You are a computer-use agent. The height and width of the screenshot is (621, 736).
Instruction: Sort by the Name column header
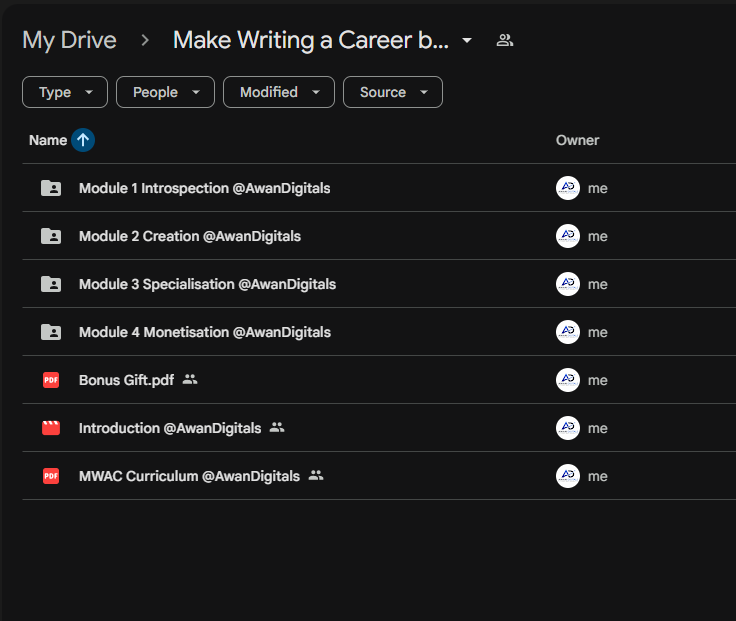(48, 140)
